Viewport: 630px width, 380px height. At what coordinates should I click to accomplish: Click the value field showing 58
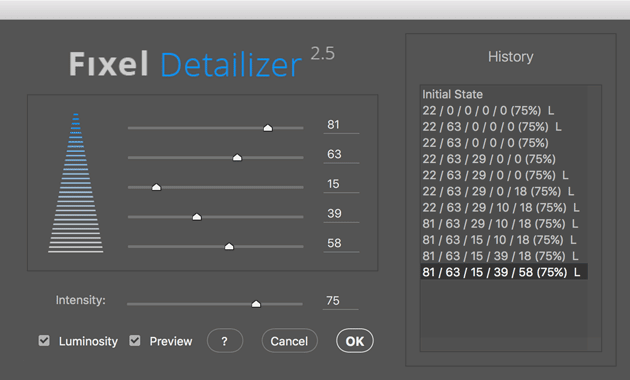pyautogui.click(x=341, y=243)
